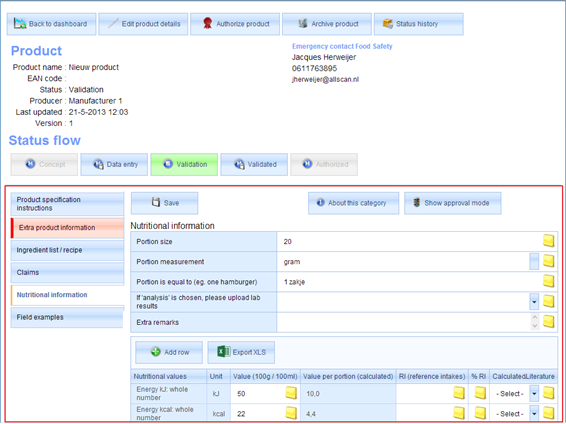Image resolution: width=566 pixels, height=424 pixels.
Task: Open note icon in lab results upload row
Action: pyautogui.click(x=549, y=301)
